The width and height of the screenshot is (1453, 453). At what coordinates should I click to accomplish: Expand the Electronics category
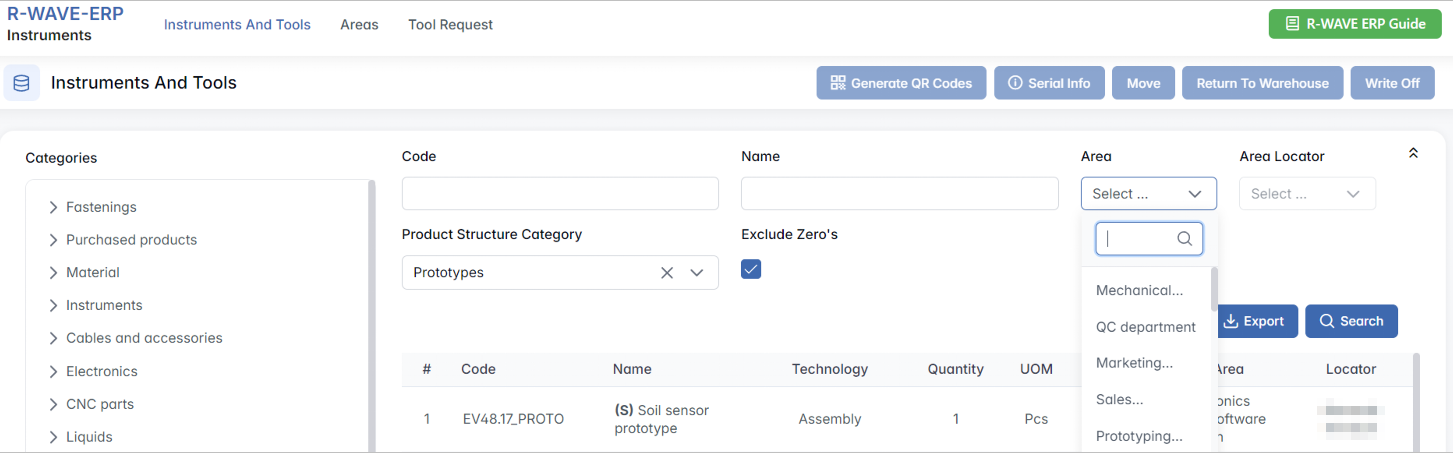(x=53, y=371)
